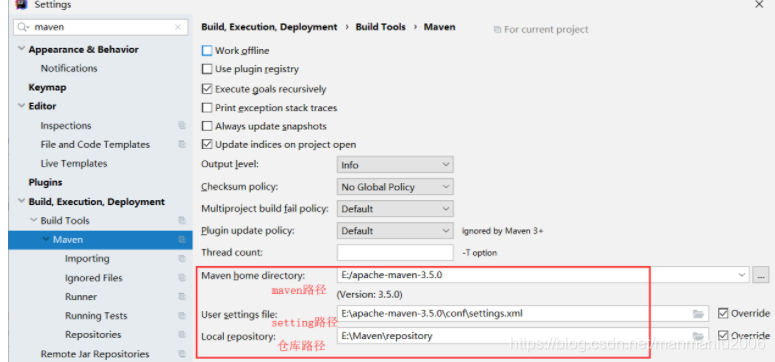This screenshot has width=775, height=362.
Task: Click the project-level icon next to Importing
Action: (182, 259)
